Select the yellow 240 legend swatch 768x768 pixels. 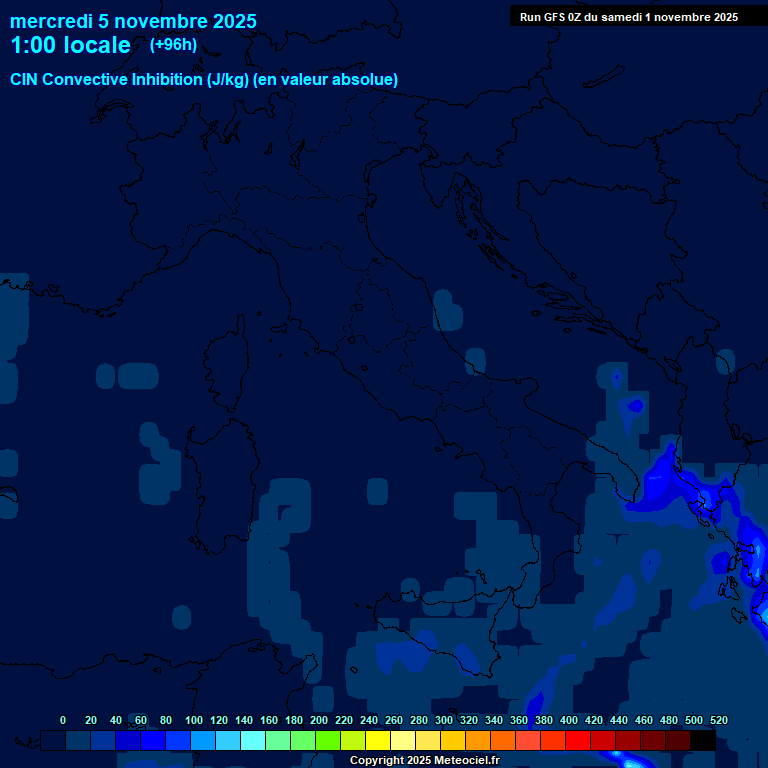[378, 740]
